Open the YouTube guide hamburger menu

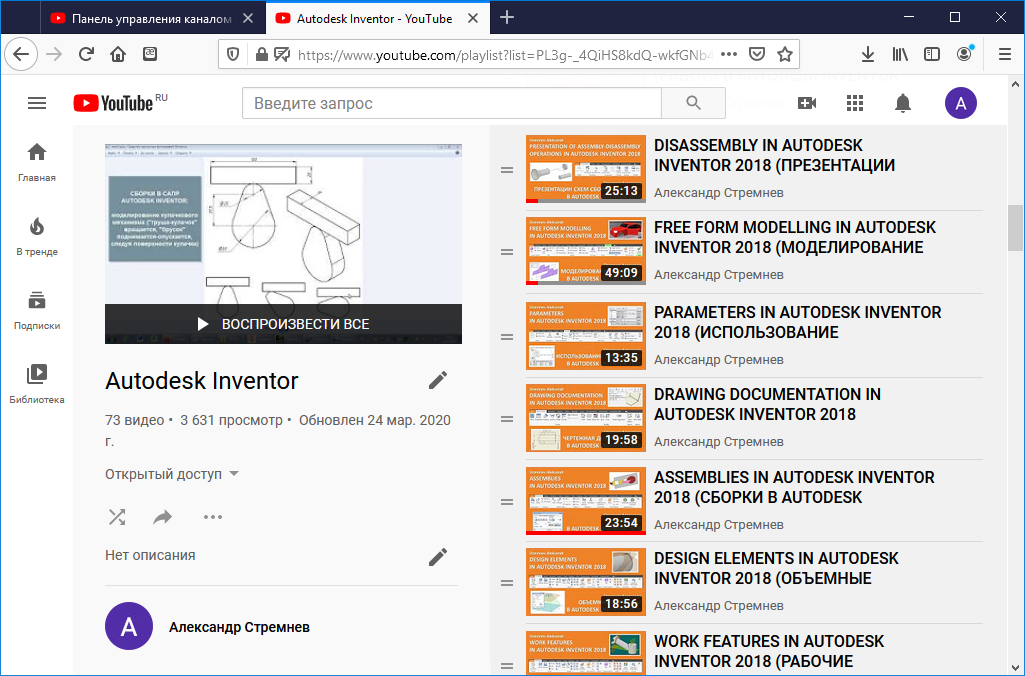click(x=37, y=103)
